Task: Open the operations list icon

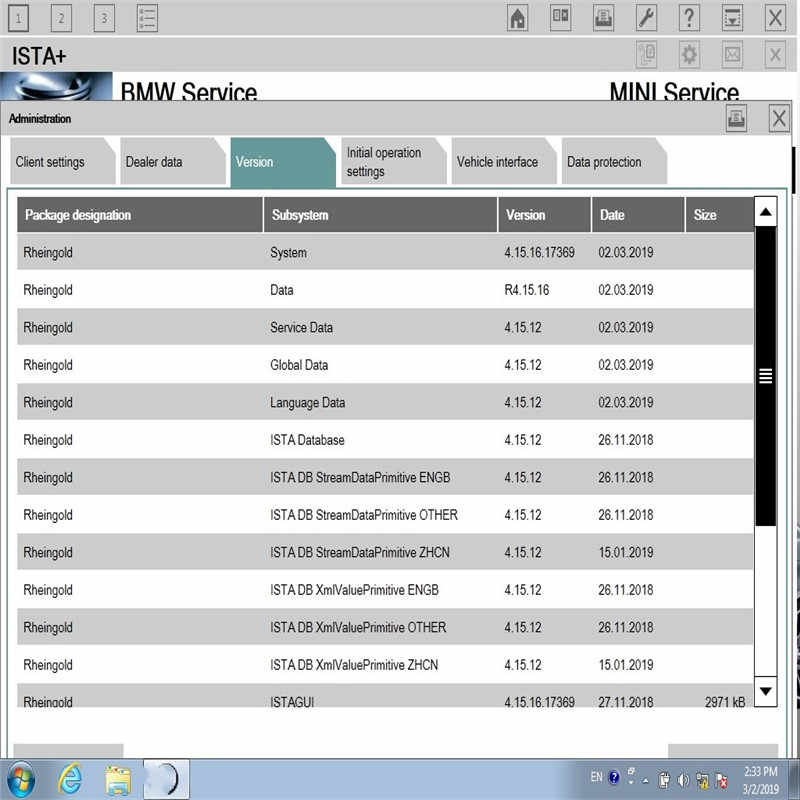Action: point(147,18)
